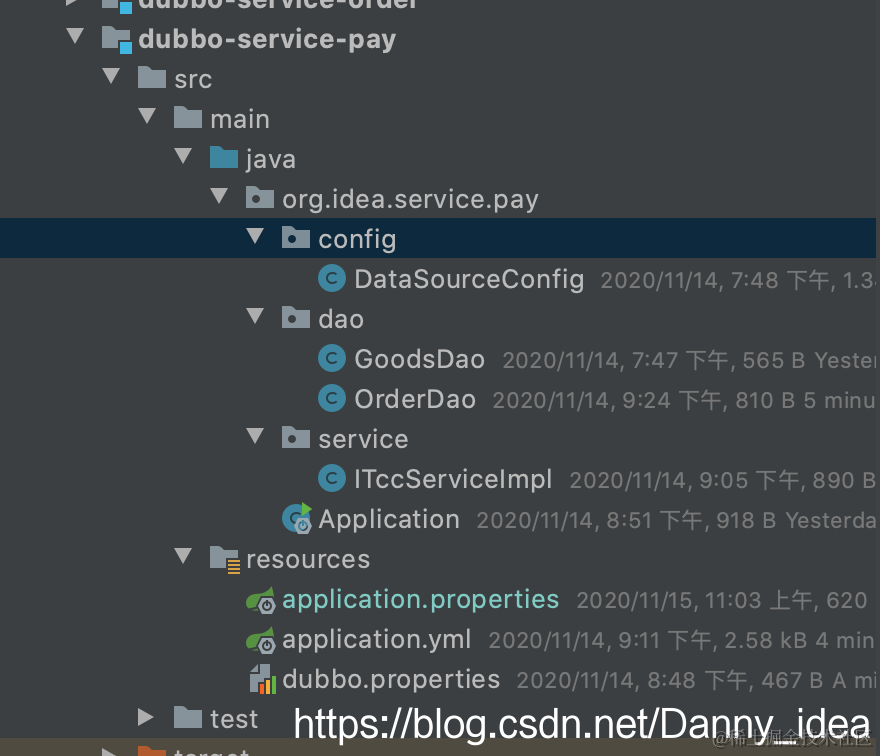
Task: Collapse the dubbo-service-pay module
Action: [x=75, y=36]
